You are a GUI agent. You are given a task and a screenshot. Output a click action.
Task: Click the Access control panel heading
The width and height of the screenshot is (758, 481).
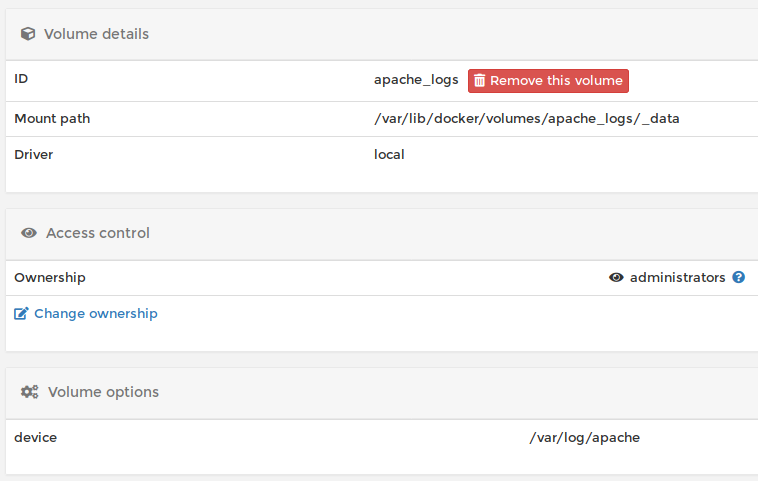(98, 233)
